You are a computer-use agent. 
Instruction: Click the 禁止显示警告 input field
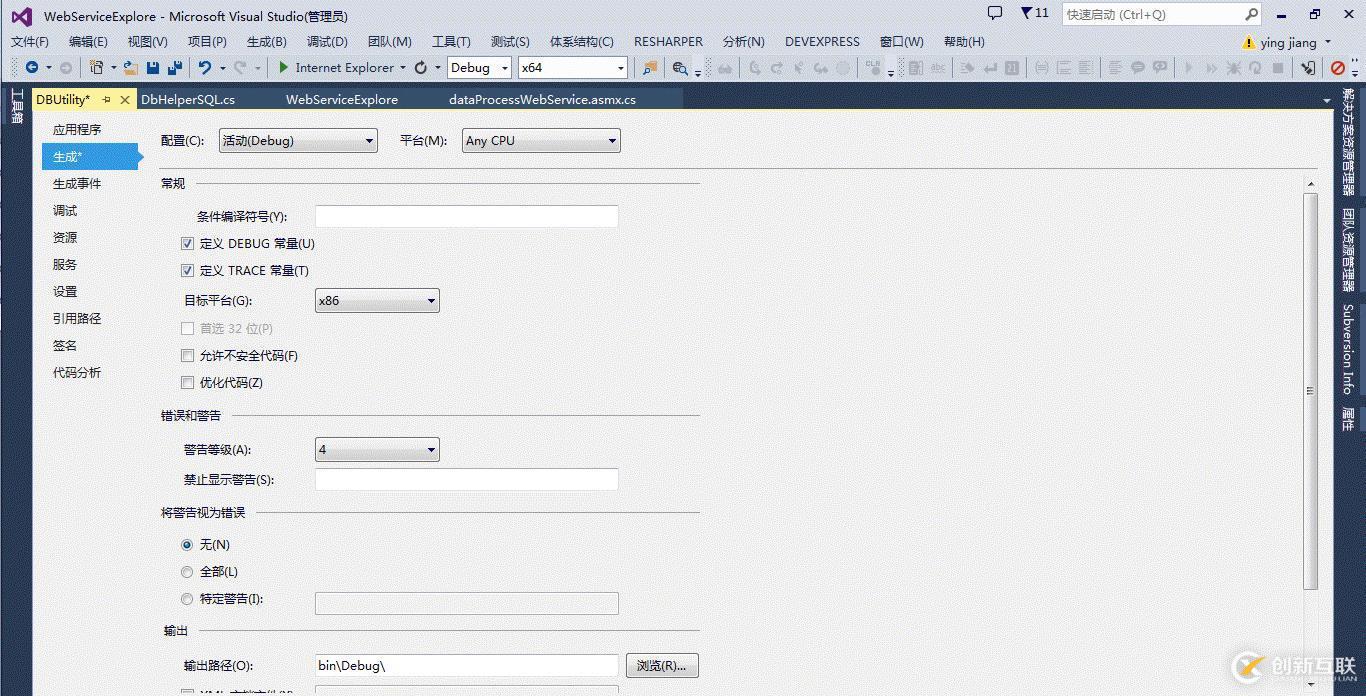pyautogui.click(x=466, y=479)
